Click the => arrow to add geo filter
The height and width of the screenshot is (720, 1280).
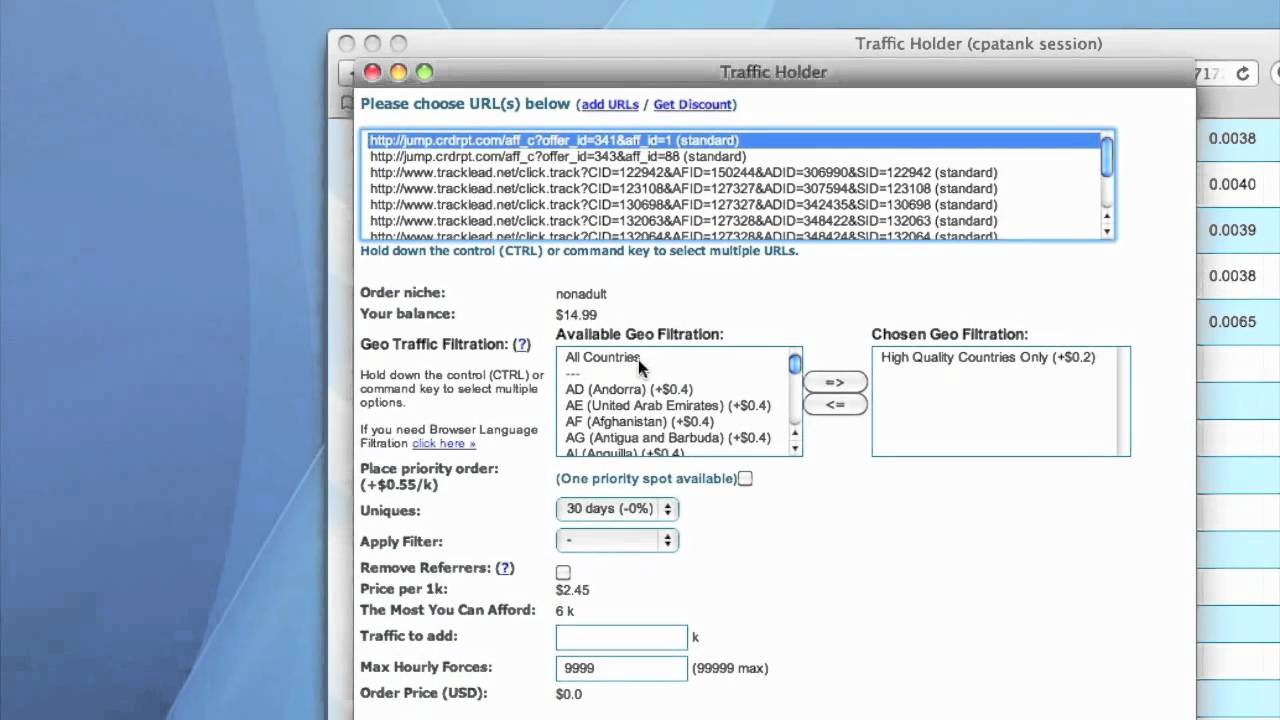pos(834,382)
